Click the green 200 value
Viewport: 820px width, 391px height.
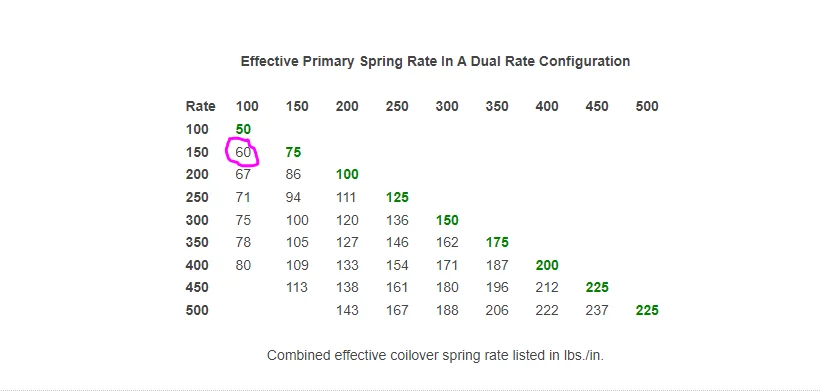point(547,266)
